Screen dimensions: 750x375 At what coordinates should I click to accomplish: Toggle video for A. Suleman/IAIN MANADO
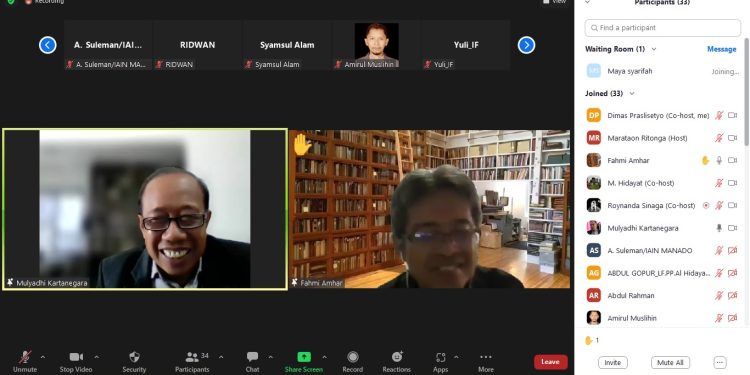click(732, 250)
